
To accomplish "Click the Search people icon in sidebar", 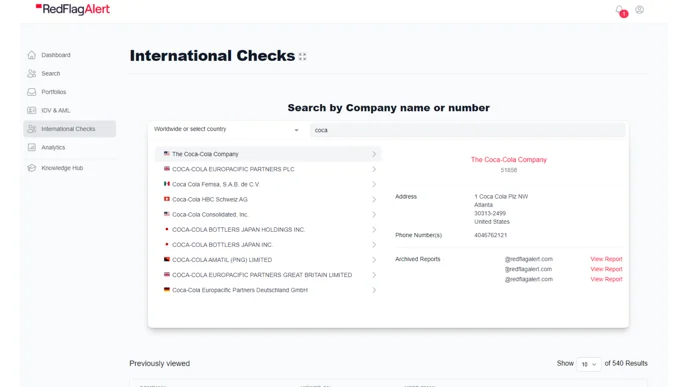I will coord(32,73).
